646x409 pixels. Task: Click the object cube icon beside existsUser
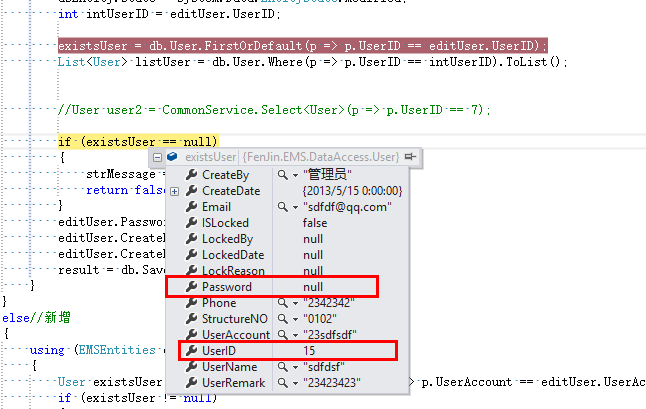[173, 158]
